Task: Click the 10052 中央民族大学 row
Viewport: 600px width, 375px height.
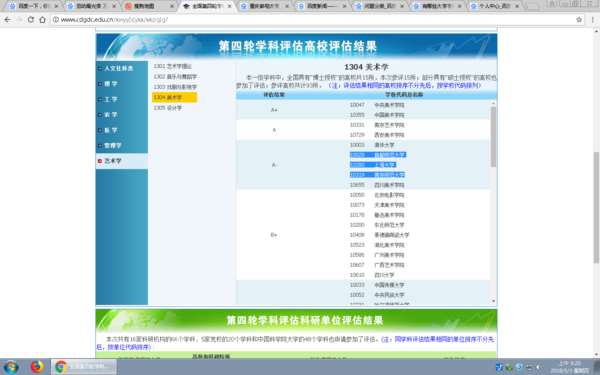Action: point(377,295)
